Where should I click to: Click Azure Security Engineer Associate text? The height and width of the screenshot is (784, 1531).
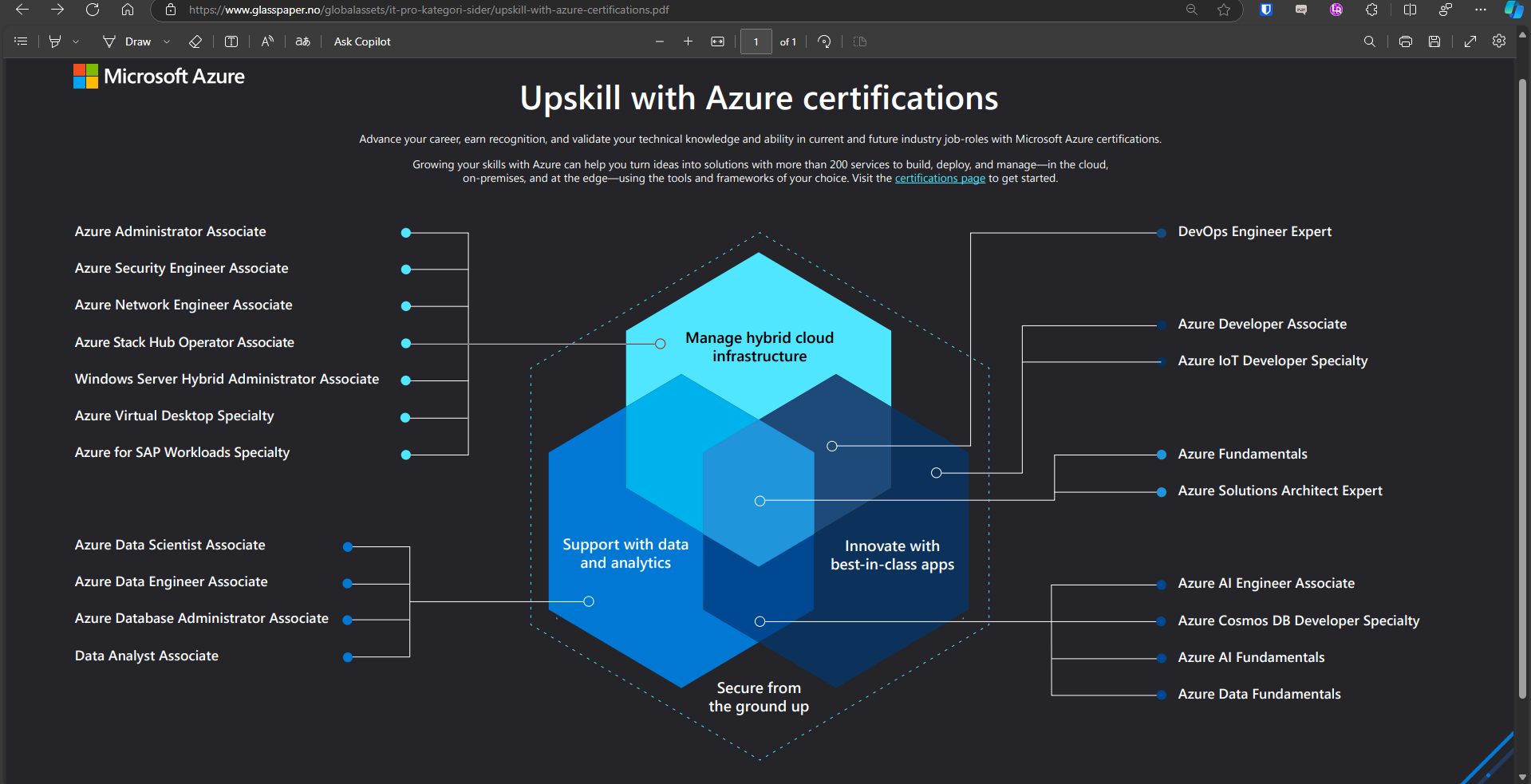(182, 268)
